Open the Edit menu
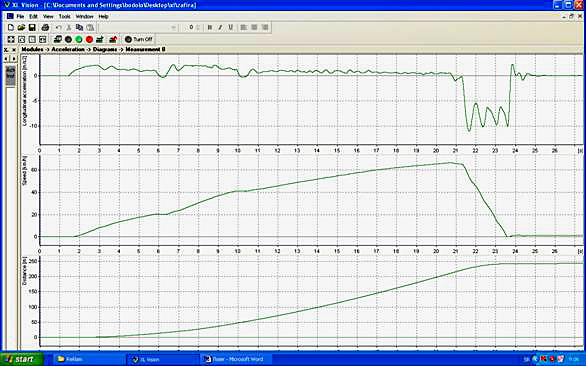Viewport: 586px width, 366px height. (x=34, y=16)
